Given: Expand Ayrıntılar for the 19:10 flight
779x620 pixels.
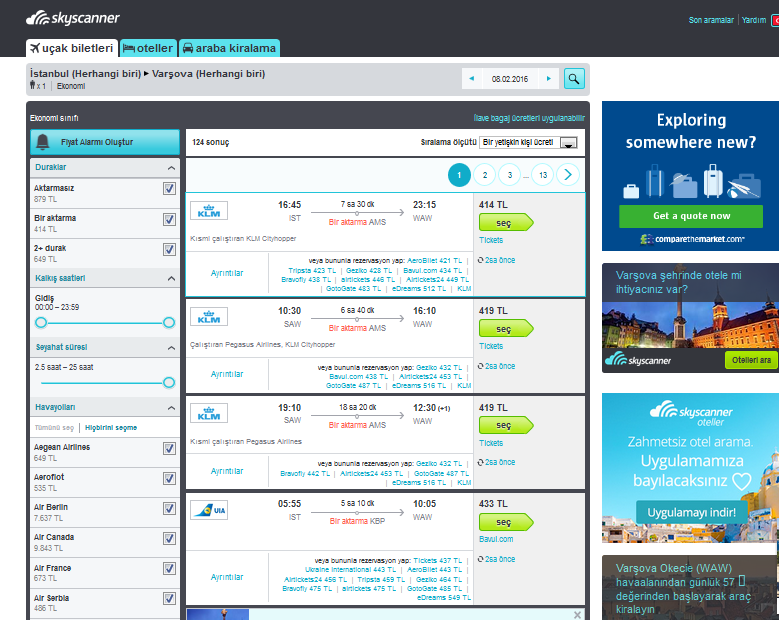Looking at the screenshot, I should 227,471.
